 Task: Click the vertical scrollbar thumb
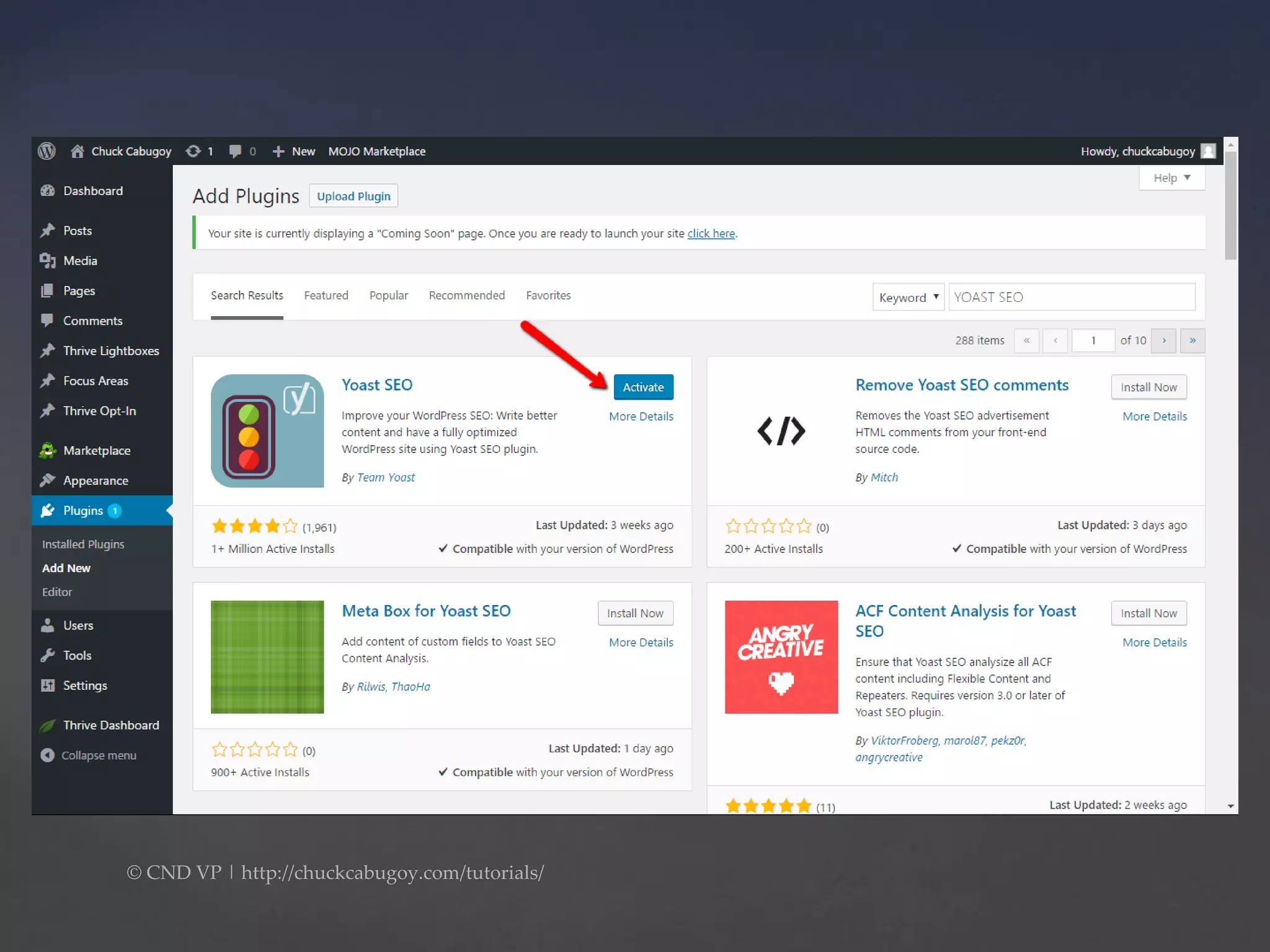click(x=1231, y=205)
